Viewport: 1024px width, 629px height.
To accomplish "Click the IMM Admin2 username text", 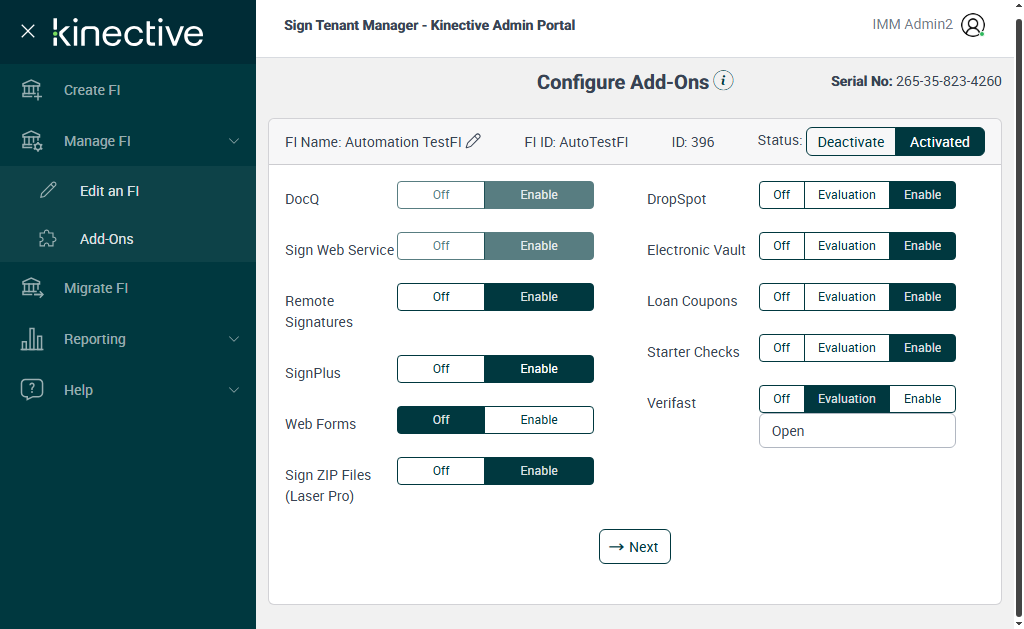I will pyautogui.click(x=912, y=24).
